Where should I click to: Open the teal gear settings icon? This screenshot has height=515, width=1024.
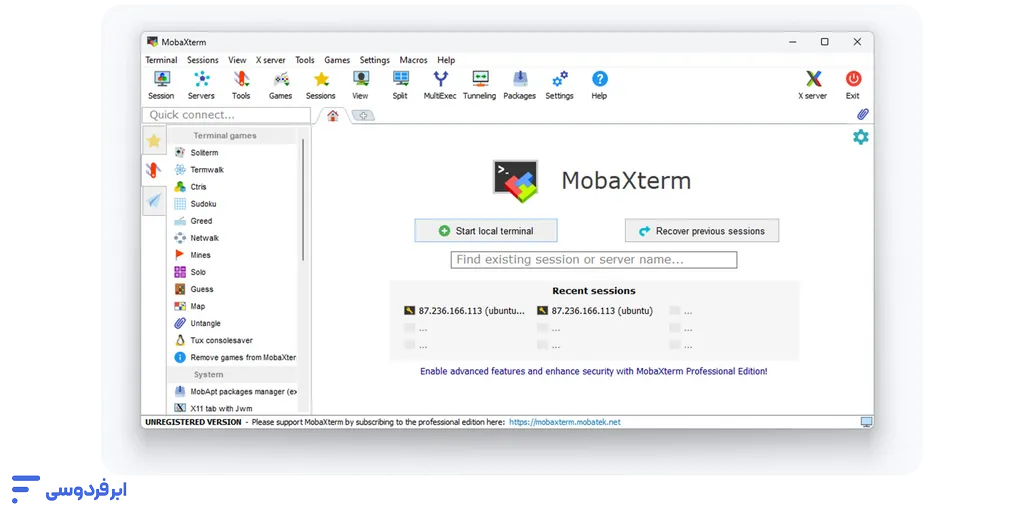(861, 137)
